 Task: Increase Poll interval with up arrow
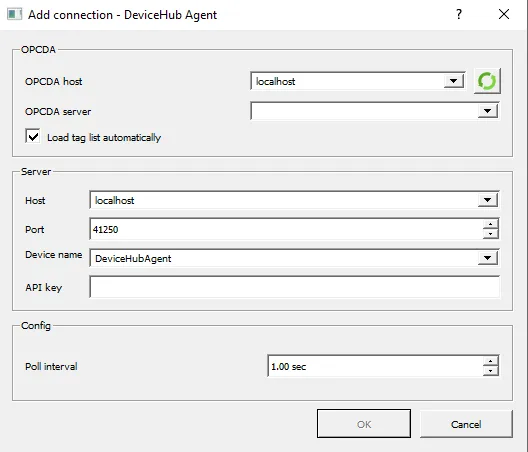click(x=490, y=361)
